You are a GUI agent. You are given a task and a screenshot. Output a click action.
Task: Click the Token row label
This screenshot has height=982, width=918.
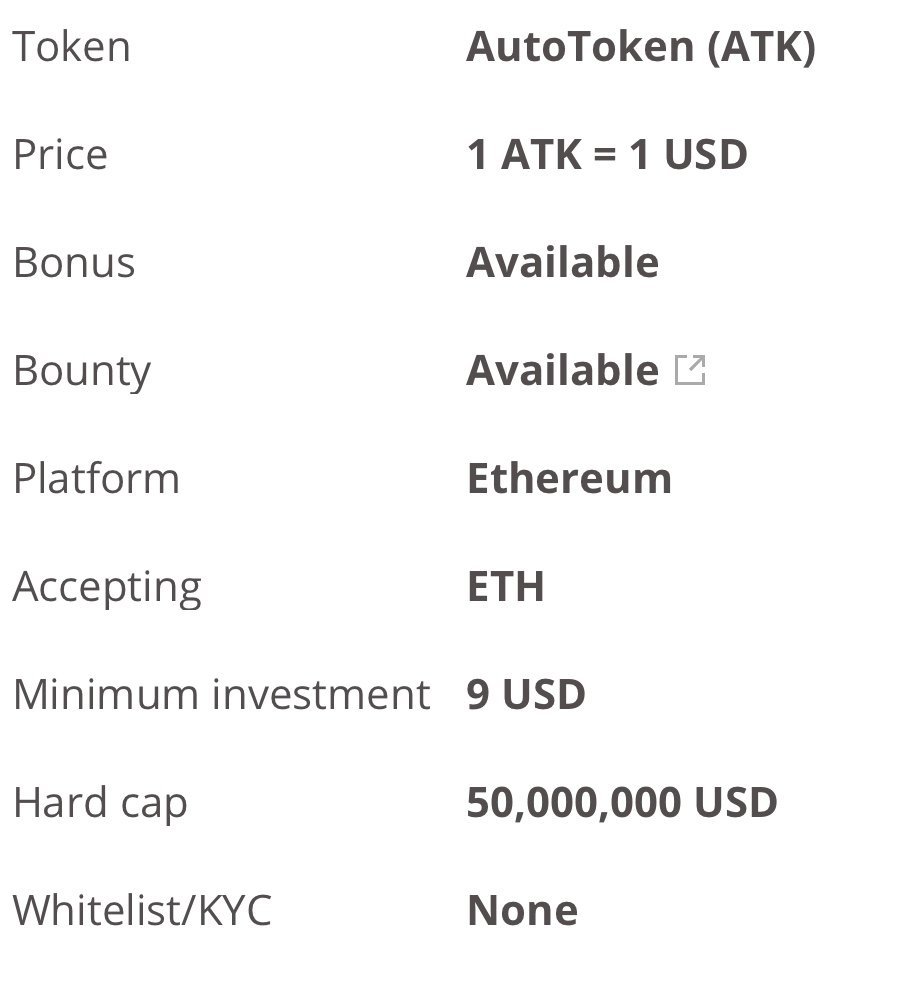pyautogui.click(x=71, y=46)
